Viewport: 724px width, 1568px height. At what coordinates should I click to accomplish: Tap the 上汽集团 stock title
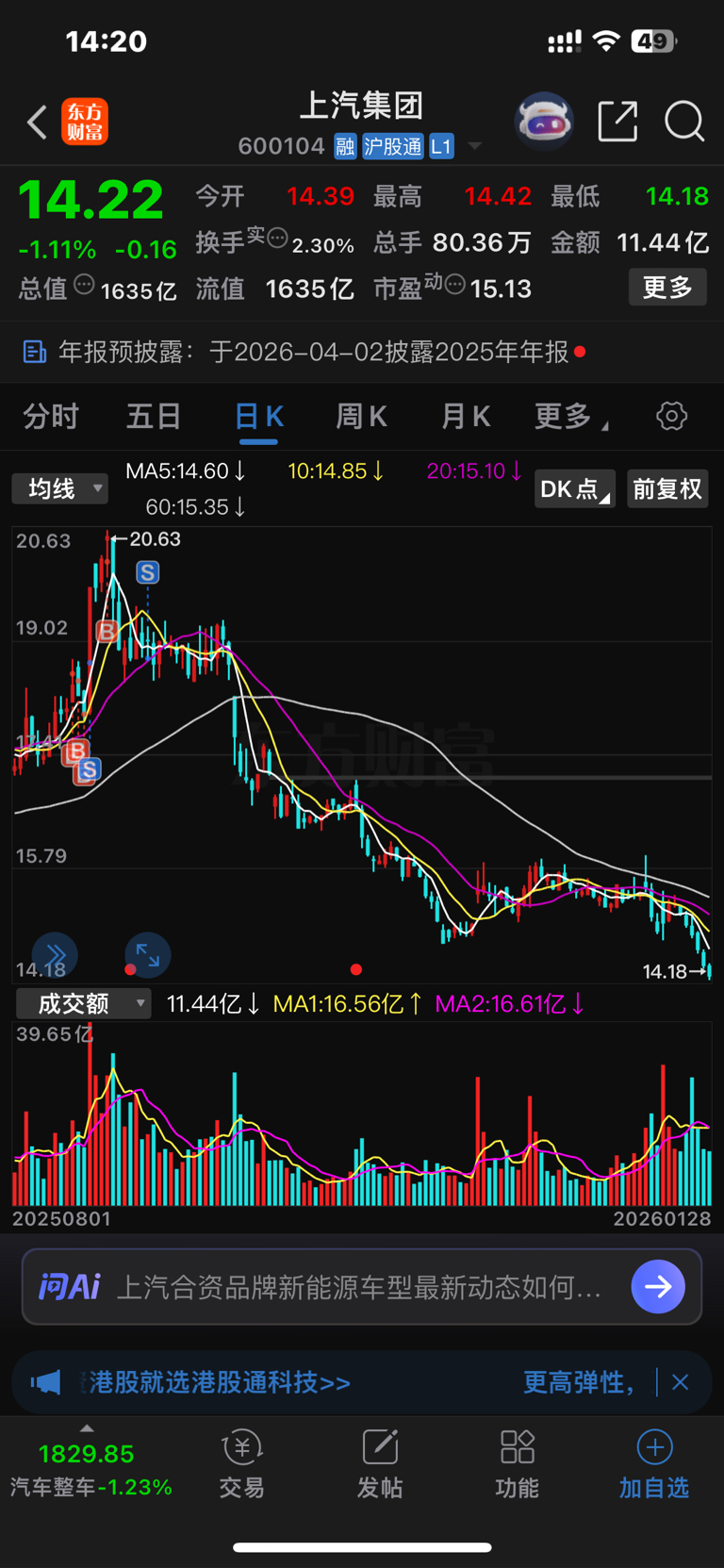[x=362, y=106]
